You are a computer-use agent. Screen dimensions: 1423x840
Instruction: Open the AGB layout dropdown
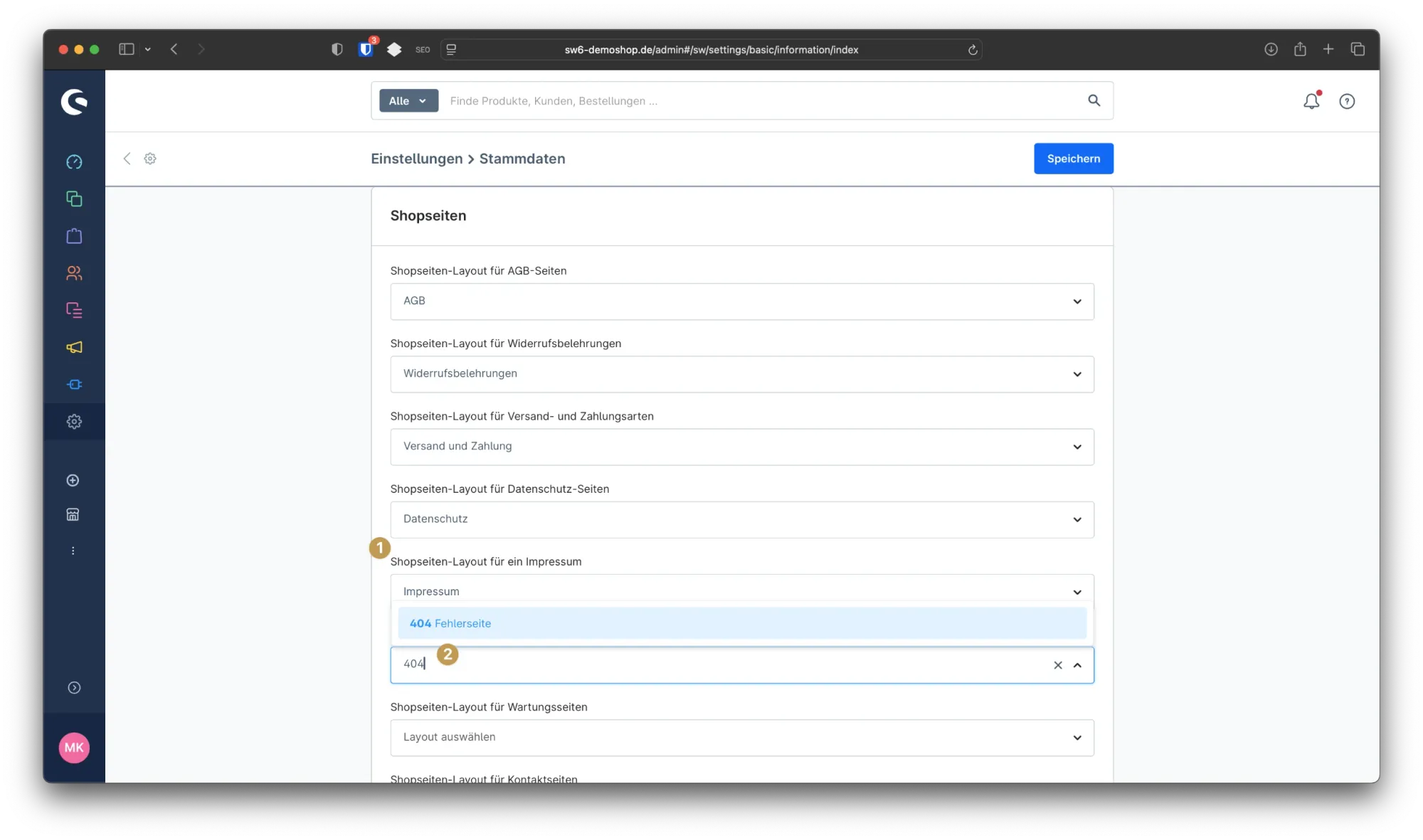click(742, 302)
